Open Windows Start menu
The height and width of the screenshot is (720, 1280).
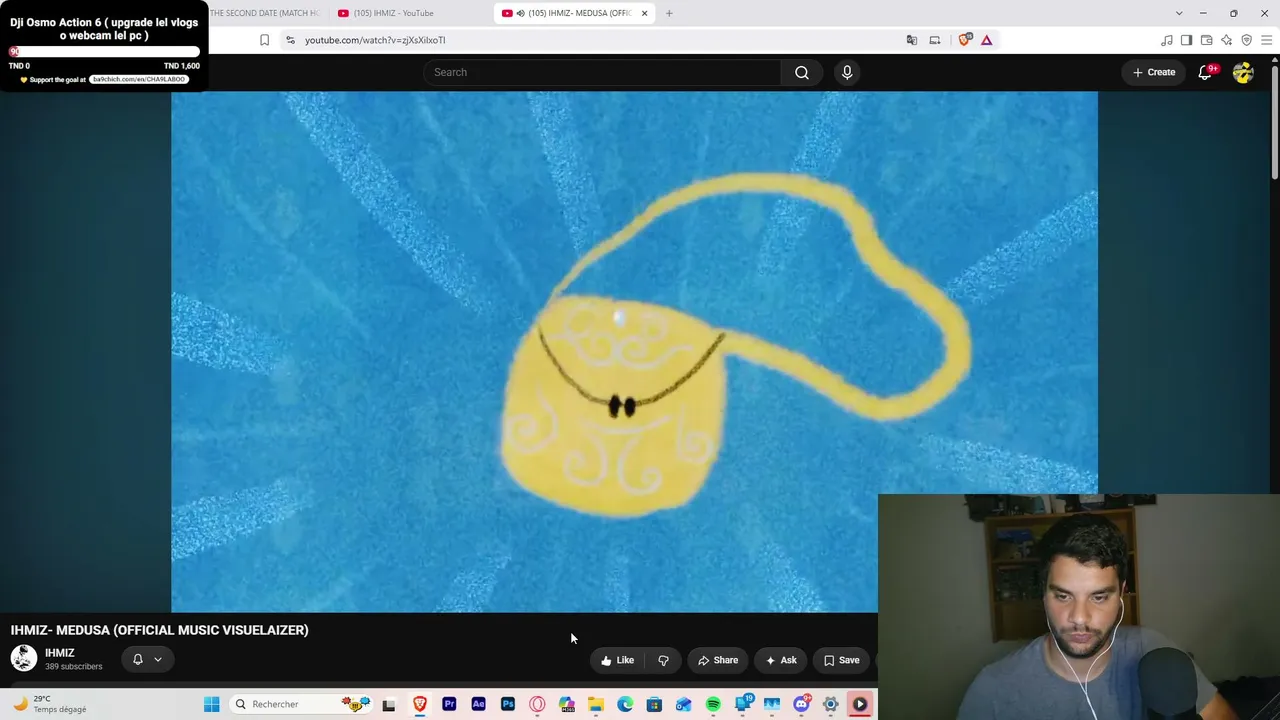point(212,704)
